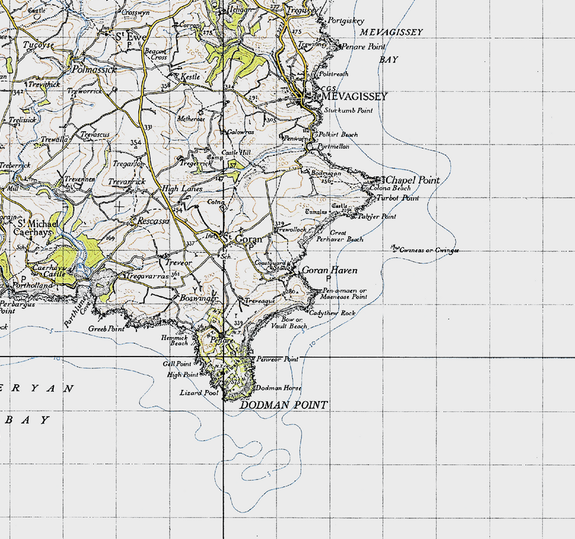Click the Tregarton label
The height and width of the screenshot is (539, 575).
tap(129, 164)
